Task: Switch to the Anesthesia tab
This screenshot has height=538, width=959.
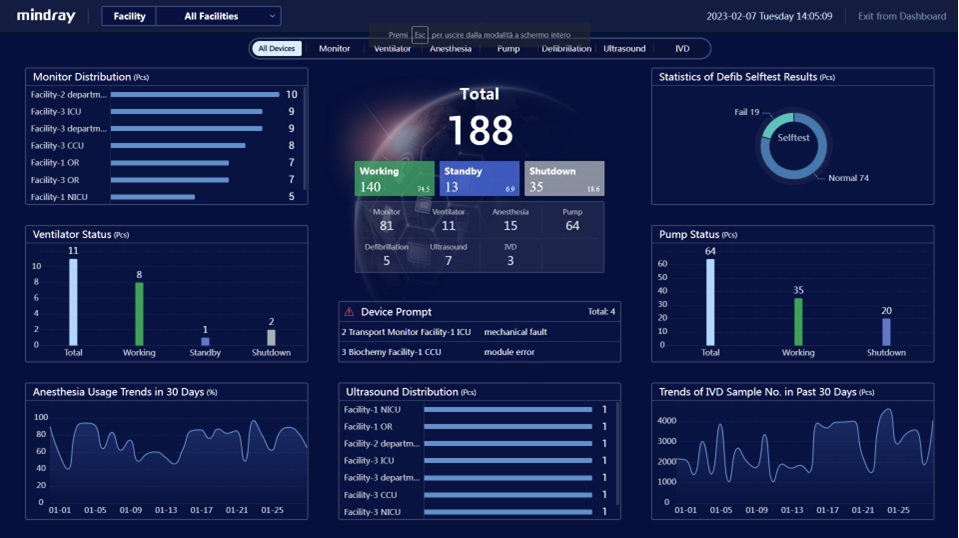Action: (x=450, y=48)
